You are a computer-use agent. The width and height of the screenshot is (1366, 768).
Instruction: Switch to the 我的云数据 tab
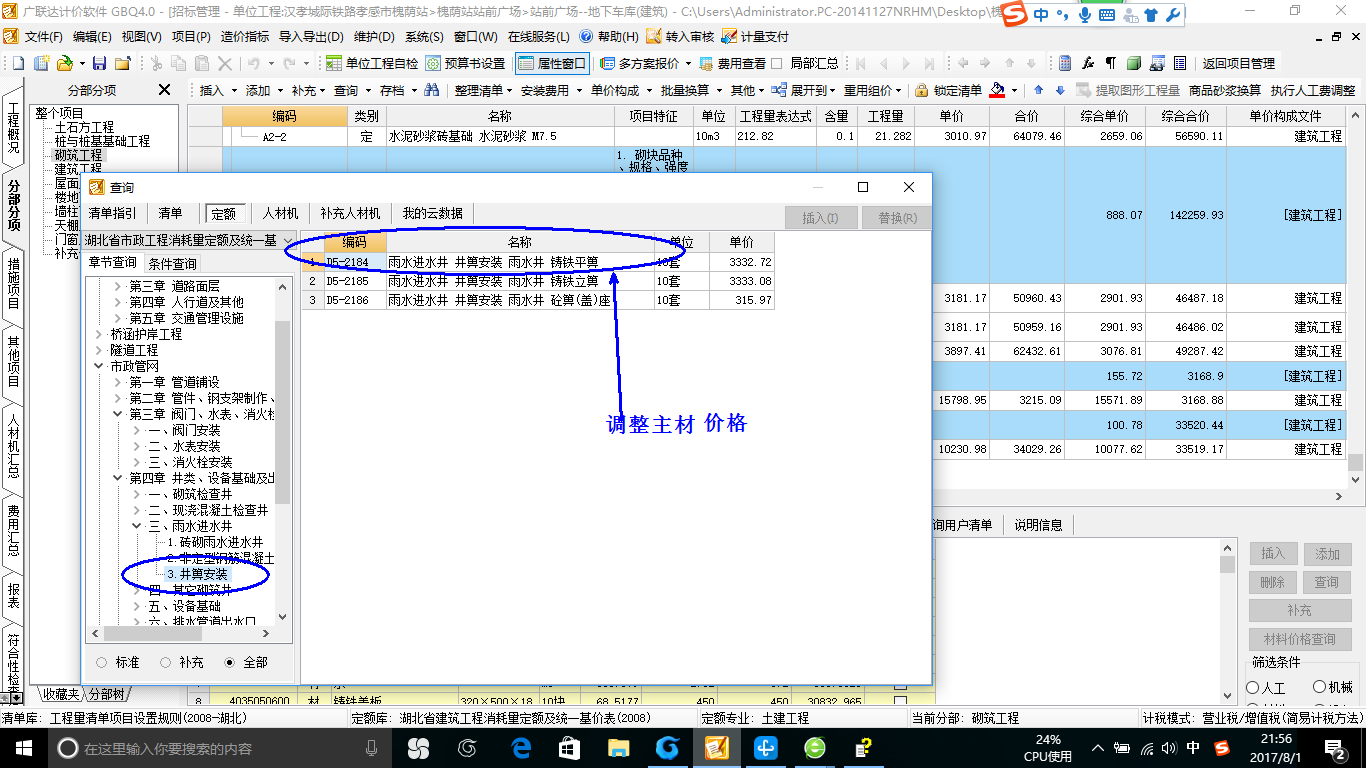tap(432, 213)
